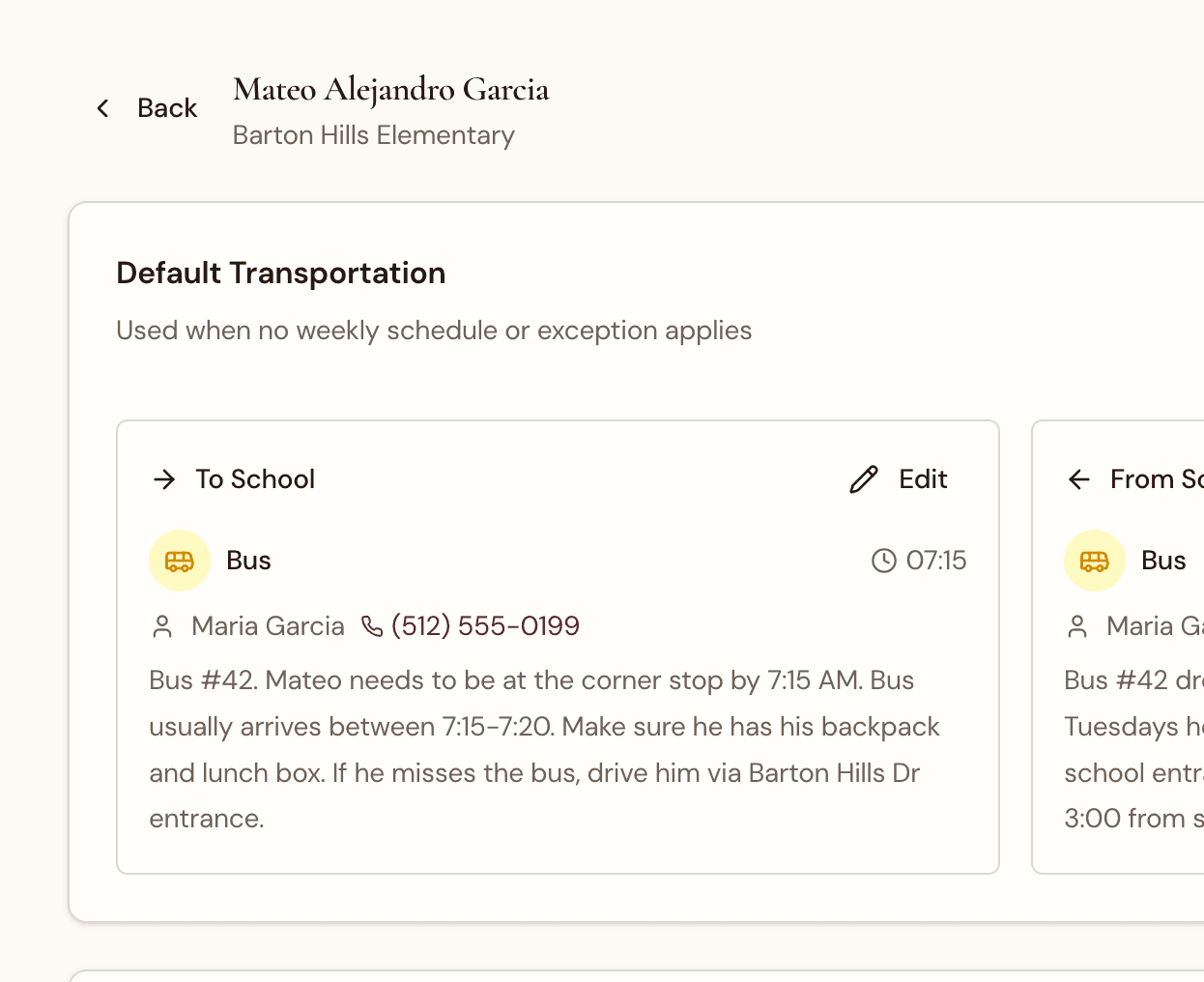Click the clock icon next to 07:15
The width and height of the screenshot is (1204, 982).
(884, 560)
